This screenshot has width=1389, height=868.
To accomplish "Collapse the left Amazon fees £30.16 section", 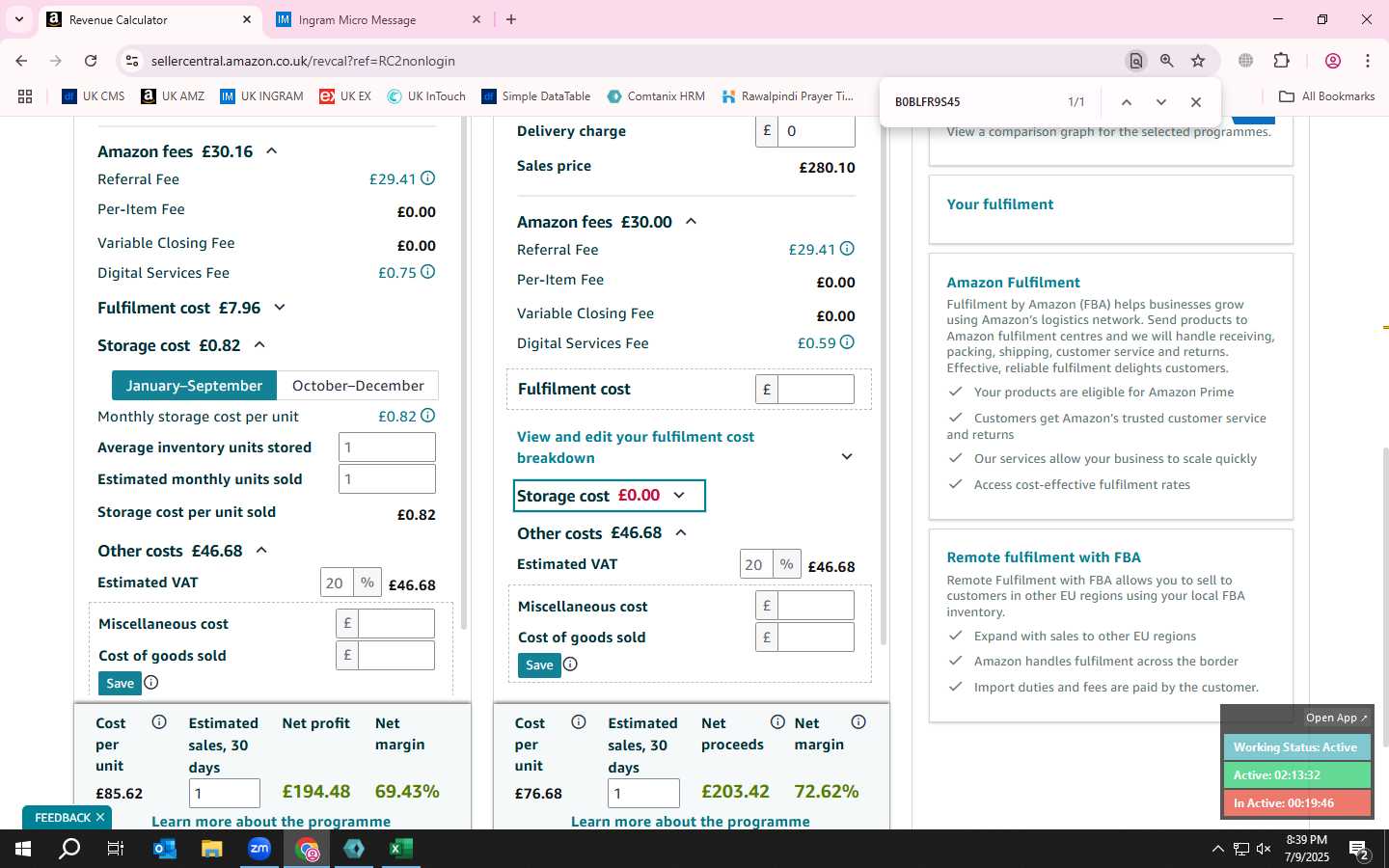I will (x=272, y=151).
